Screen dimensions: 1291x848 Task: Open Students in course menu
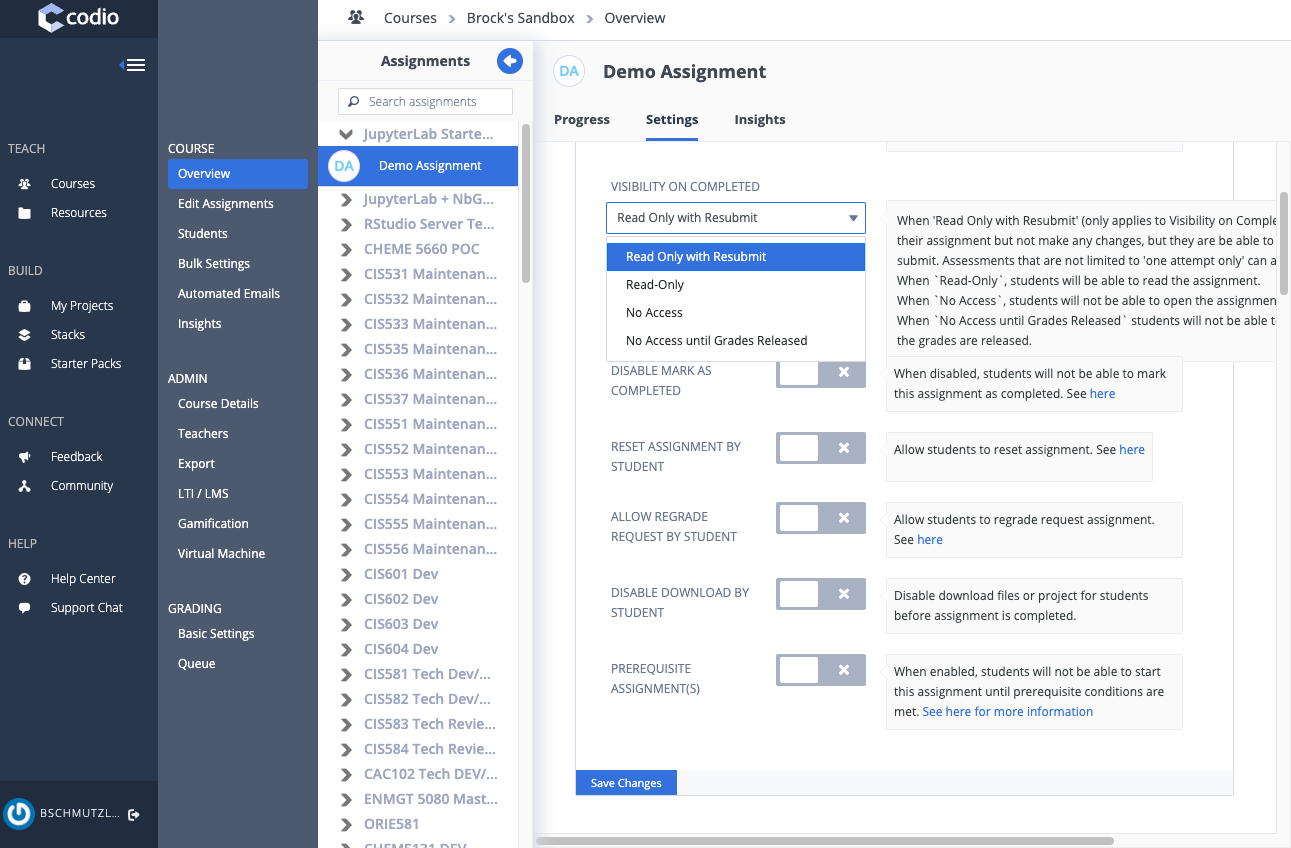click(203, 234)
